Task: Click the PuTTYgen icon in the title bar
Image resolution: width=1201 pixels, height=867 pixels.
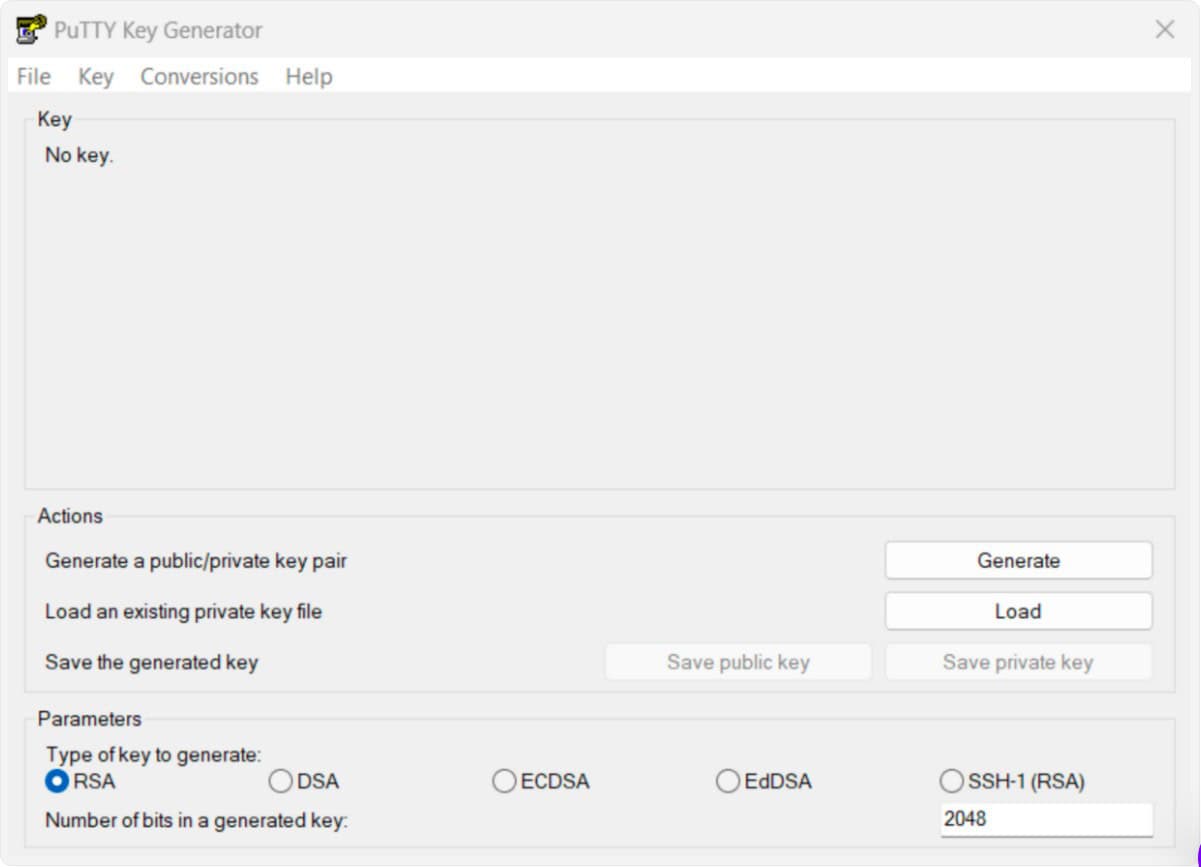Action: point(31,29)
